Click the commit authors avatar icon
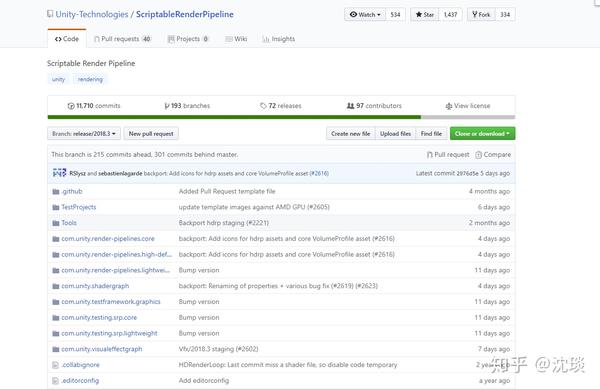Image resolution: width=600 pixels, height=389 pixels. pyautogui.click(x=59, y=173)
